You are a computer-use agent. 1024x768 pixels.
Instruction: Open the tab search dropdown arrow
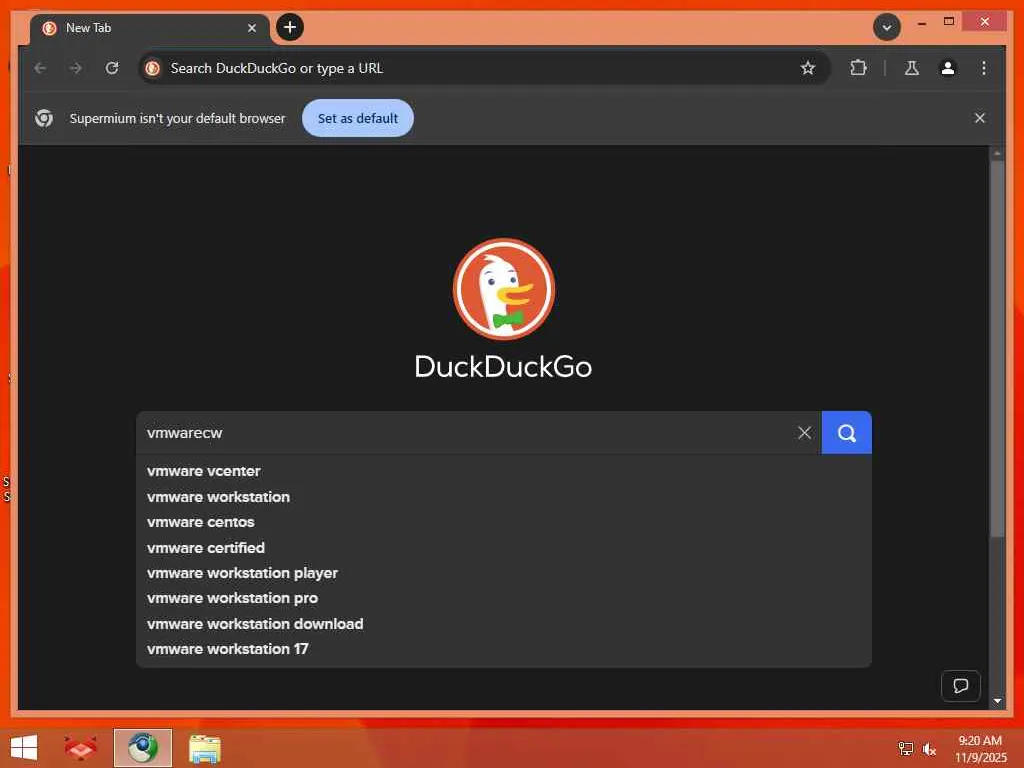[x=886, y=27]
